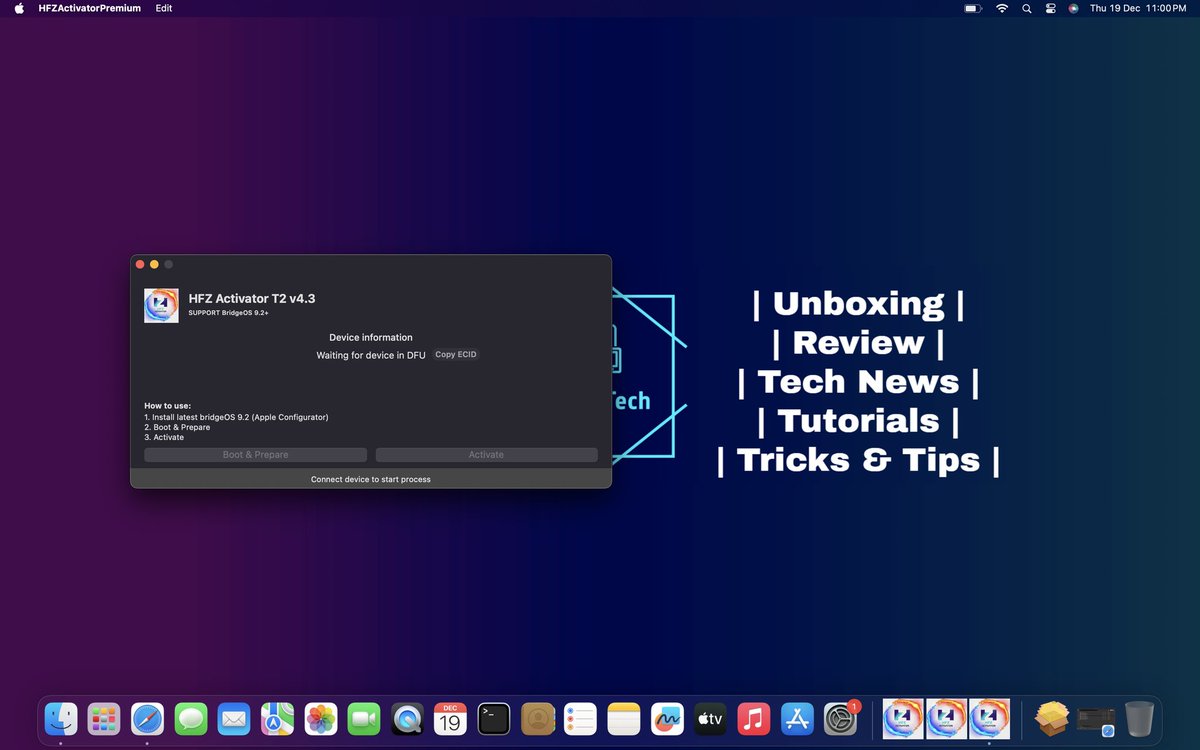Open Finder from the Dock
Viewport: 1200px width, 750px height.
click(60, 718)
